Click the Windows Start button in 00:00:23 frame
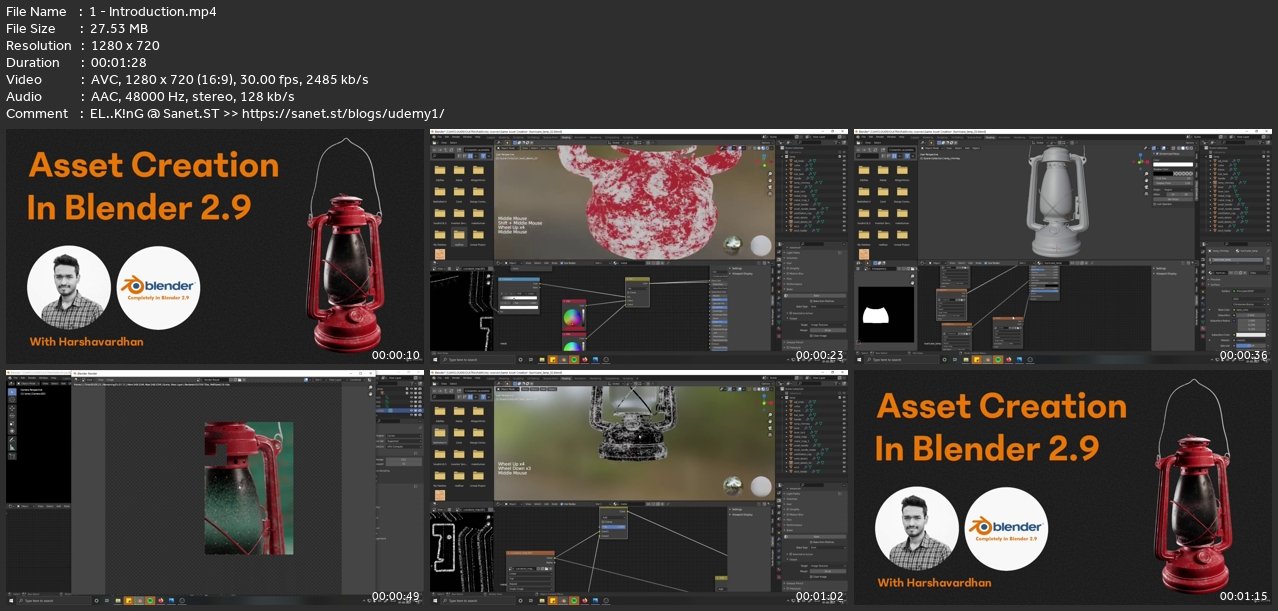Image resolution: width=1278 pixels, height=611 pixels. (435, 360)
